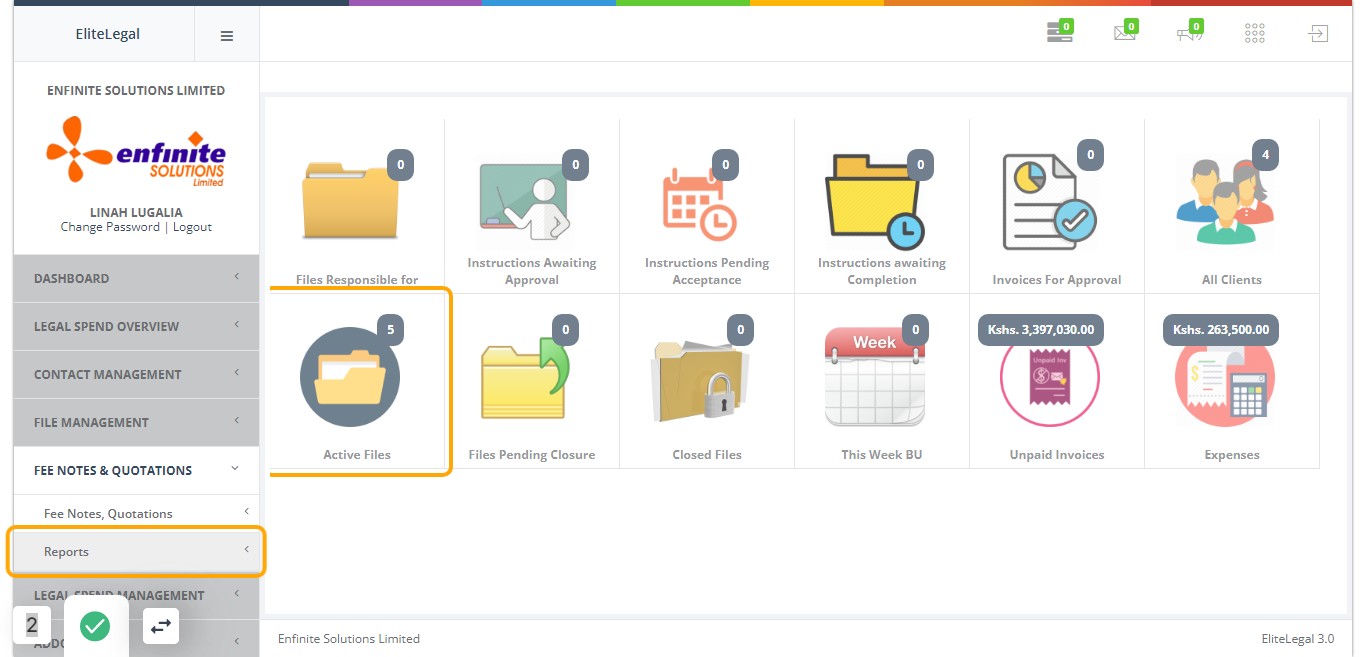The width and height of the screenshot is (1366, 657).
Task: Click the Expenses label
Action: coord(1232,454)
